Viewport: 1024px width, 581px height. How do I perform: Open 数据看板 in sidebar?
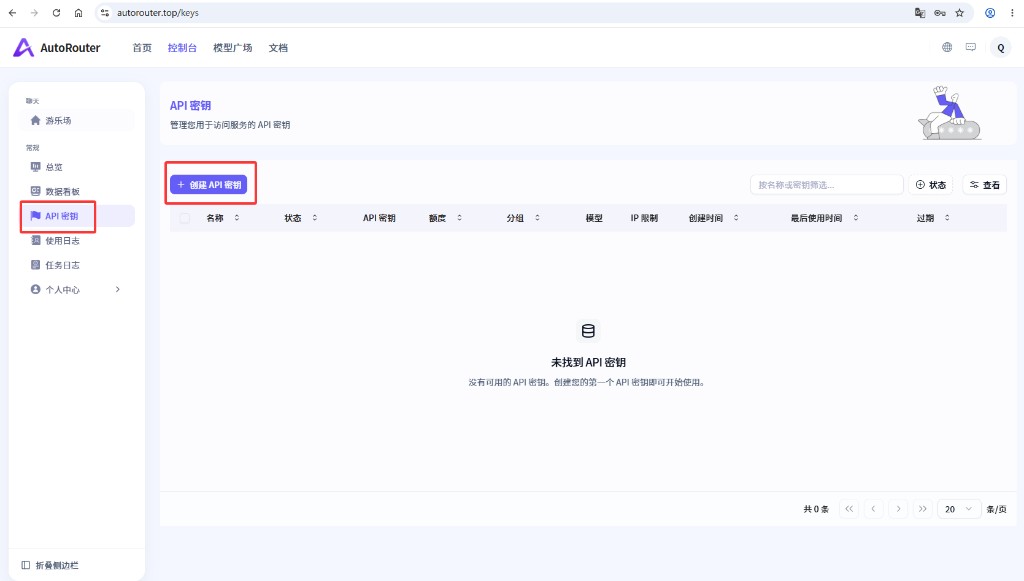pos(77,191)
